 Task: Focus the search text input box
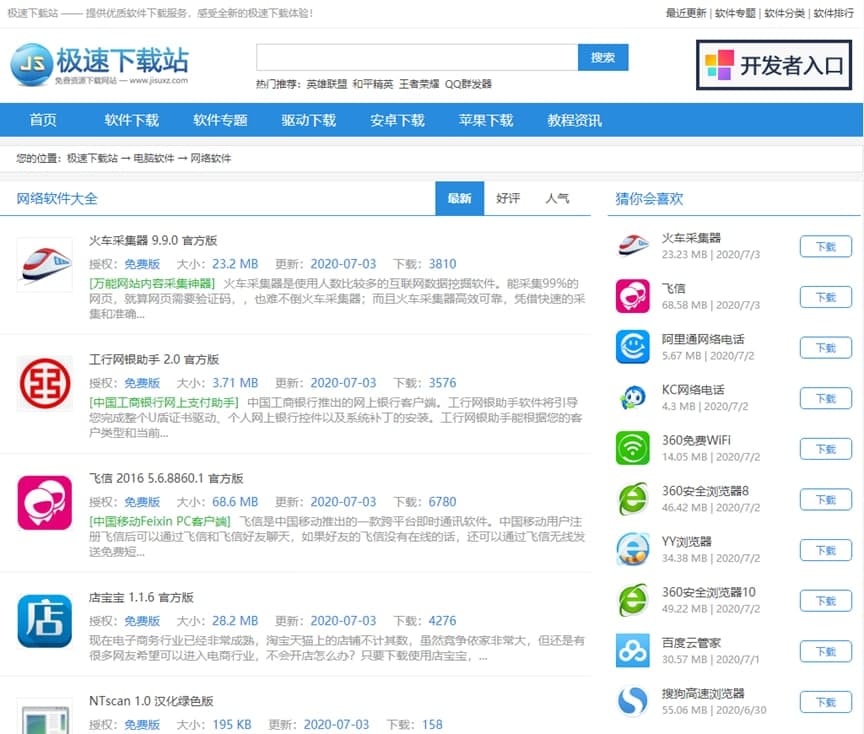coord(416,58)
